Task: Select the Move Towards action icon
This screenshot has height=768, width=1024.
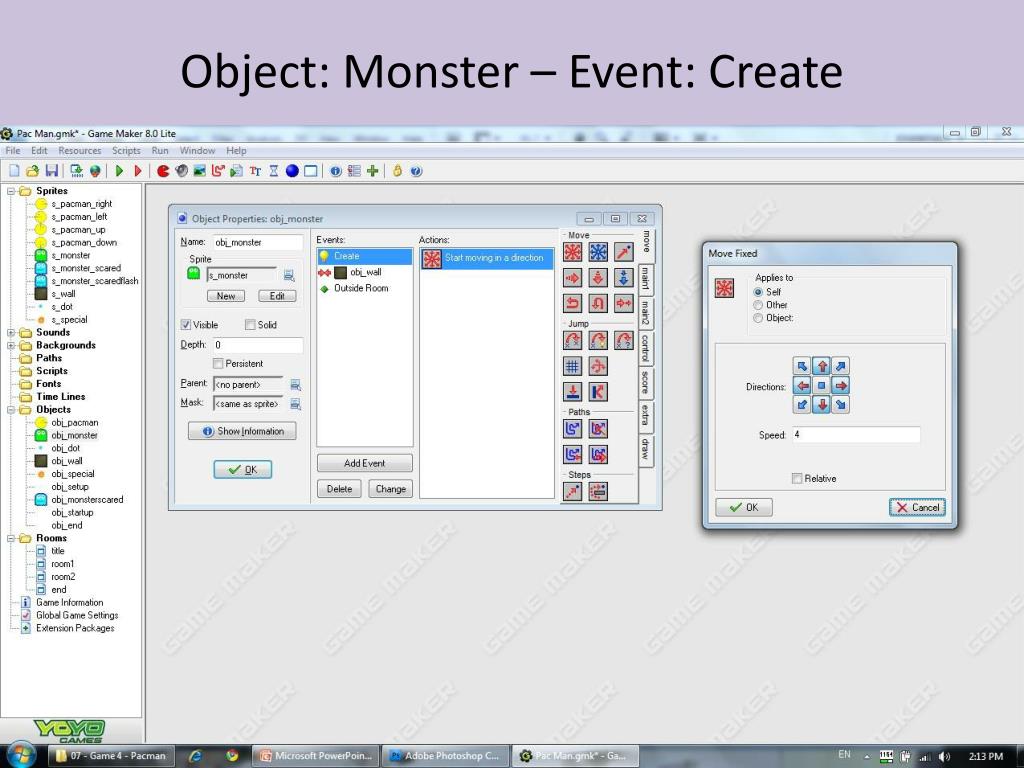Action: pyautogui.click(x=624, y=252)
